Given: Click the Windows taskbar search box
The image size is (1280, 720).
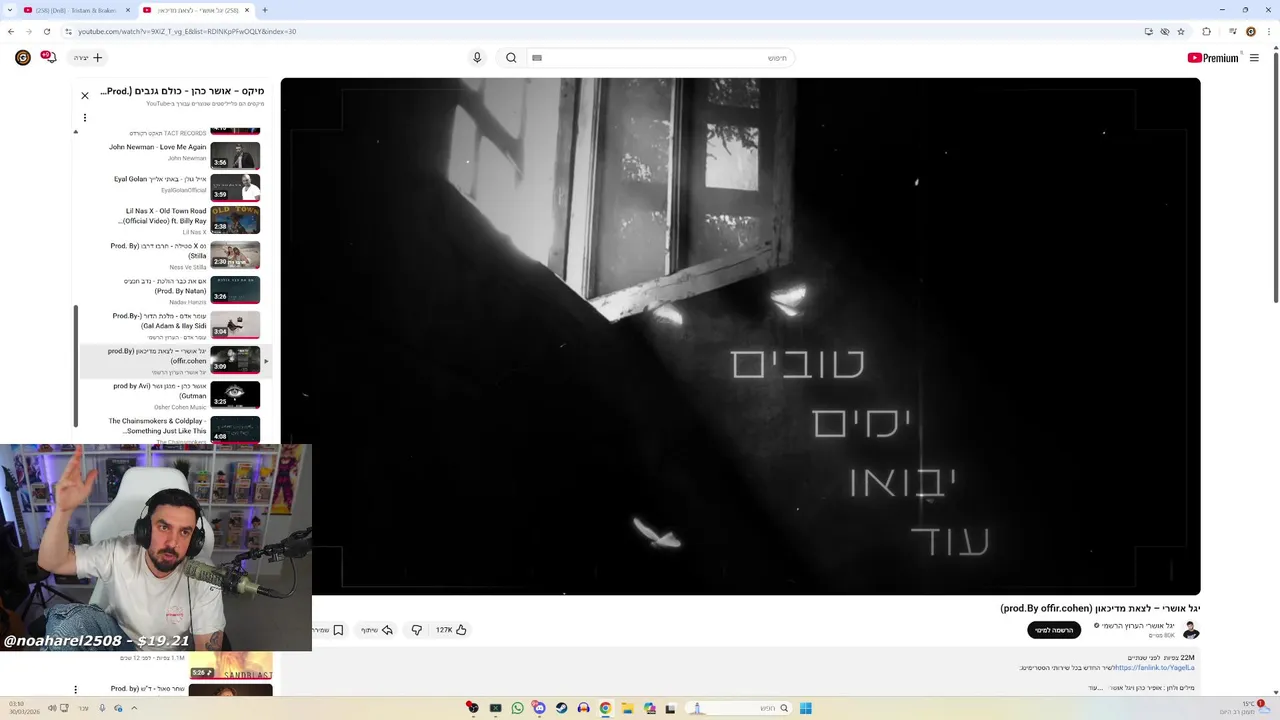Looking at the screenshot, I should 740,708.
